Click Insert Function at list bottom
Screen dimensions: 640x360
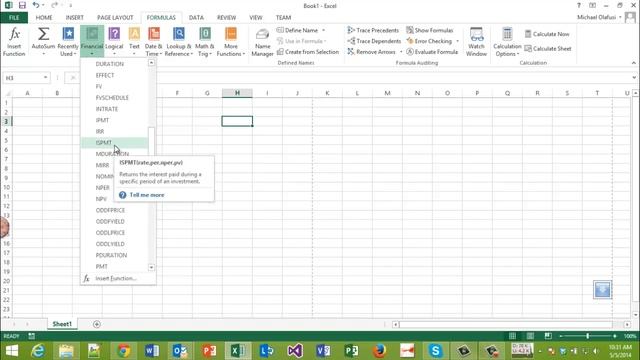118,278
